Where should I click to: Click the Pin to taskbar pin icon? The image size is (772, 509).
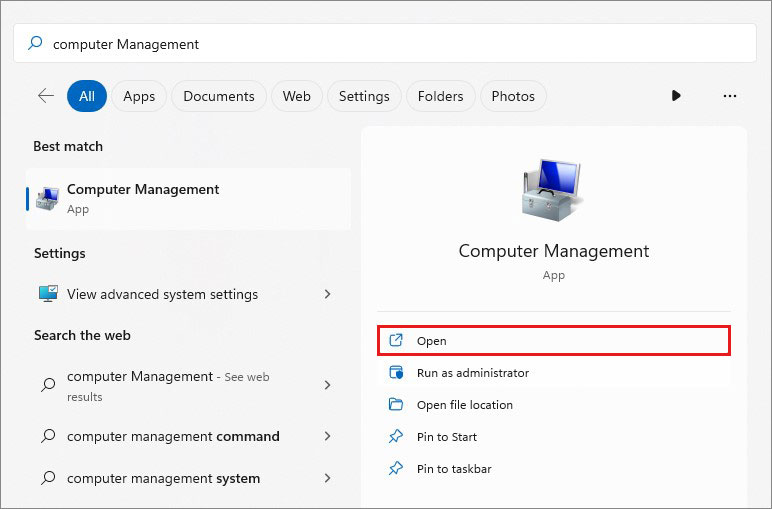click(x=396, y=469)
